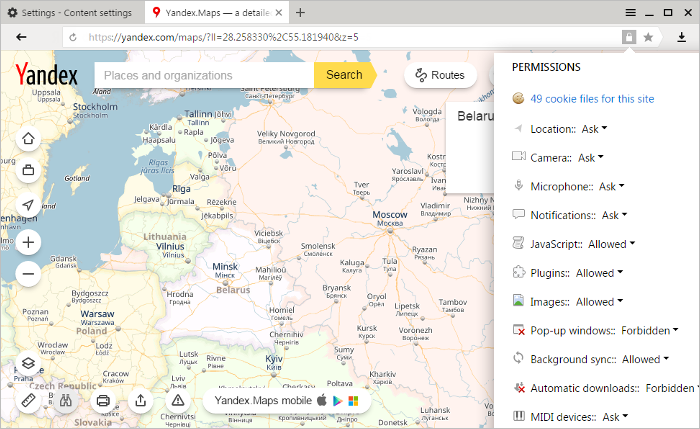Click the home map button
The width and height of the screenshot is (700, 429).
click(x=28, y=138)
